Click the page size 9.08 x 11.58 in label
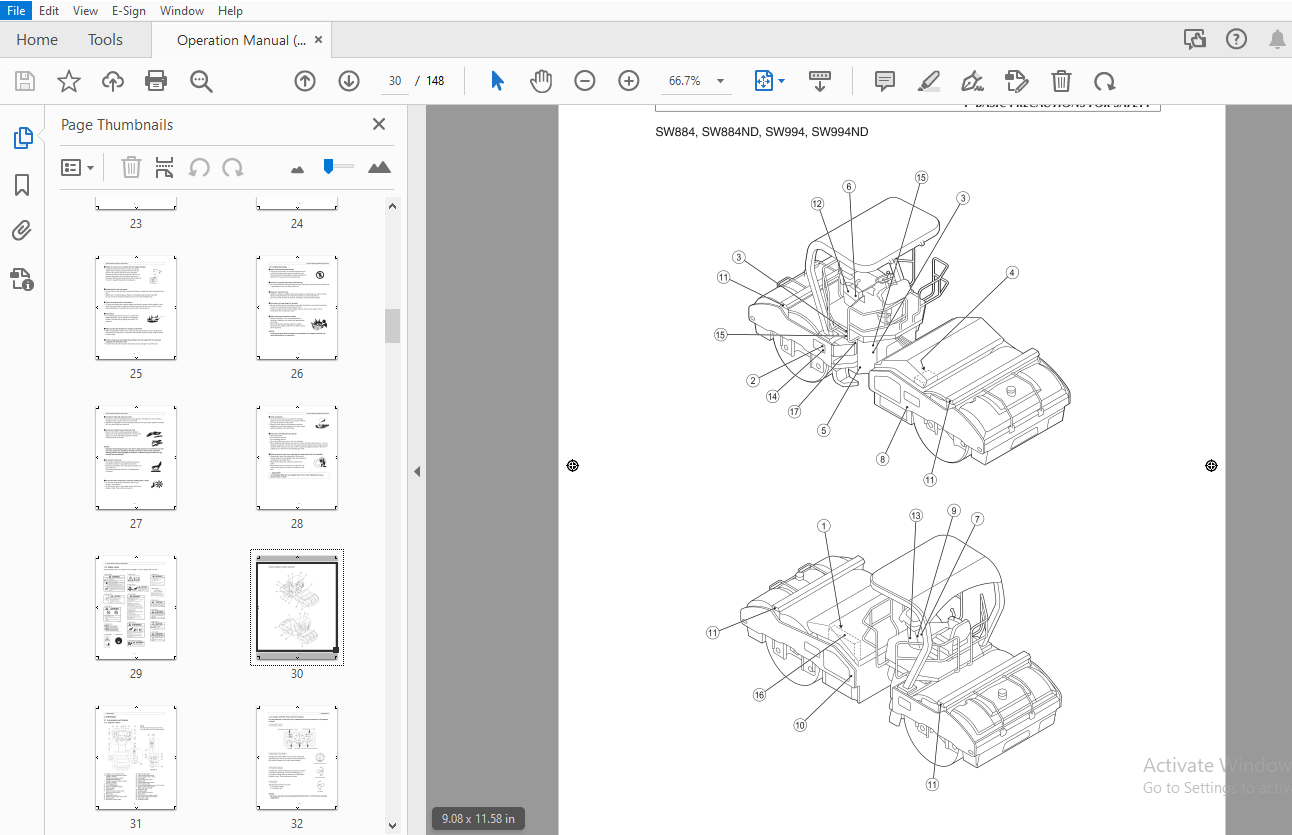The image size is (1292, 835). [478, 818]
